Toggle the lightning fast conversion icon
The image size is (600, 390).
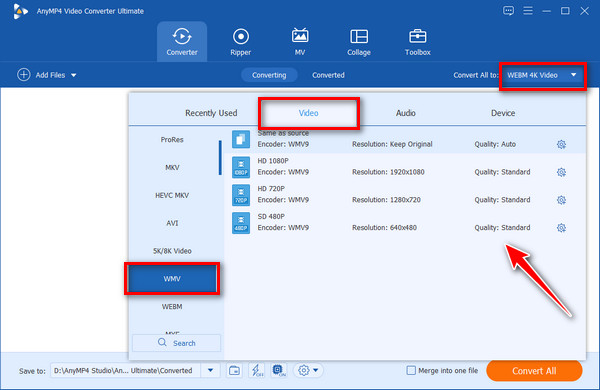[x=256, y=370]
